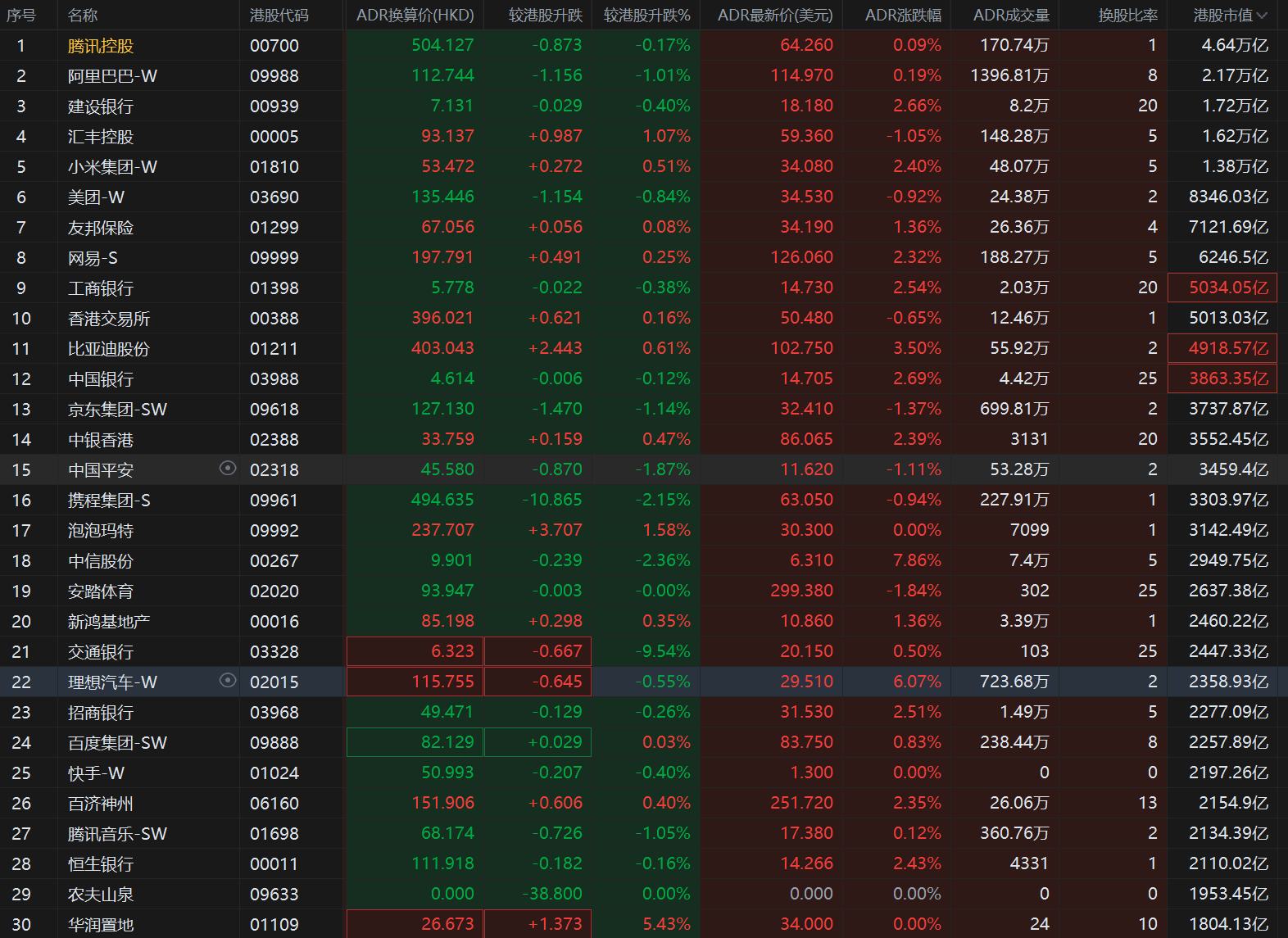This screenshot has width=1288, height=938.
Task: Sort by ADR涨跌幅 column header
Action: click(x=903, y=15)
